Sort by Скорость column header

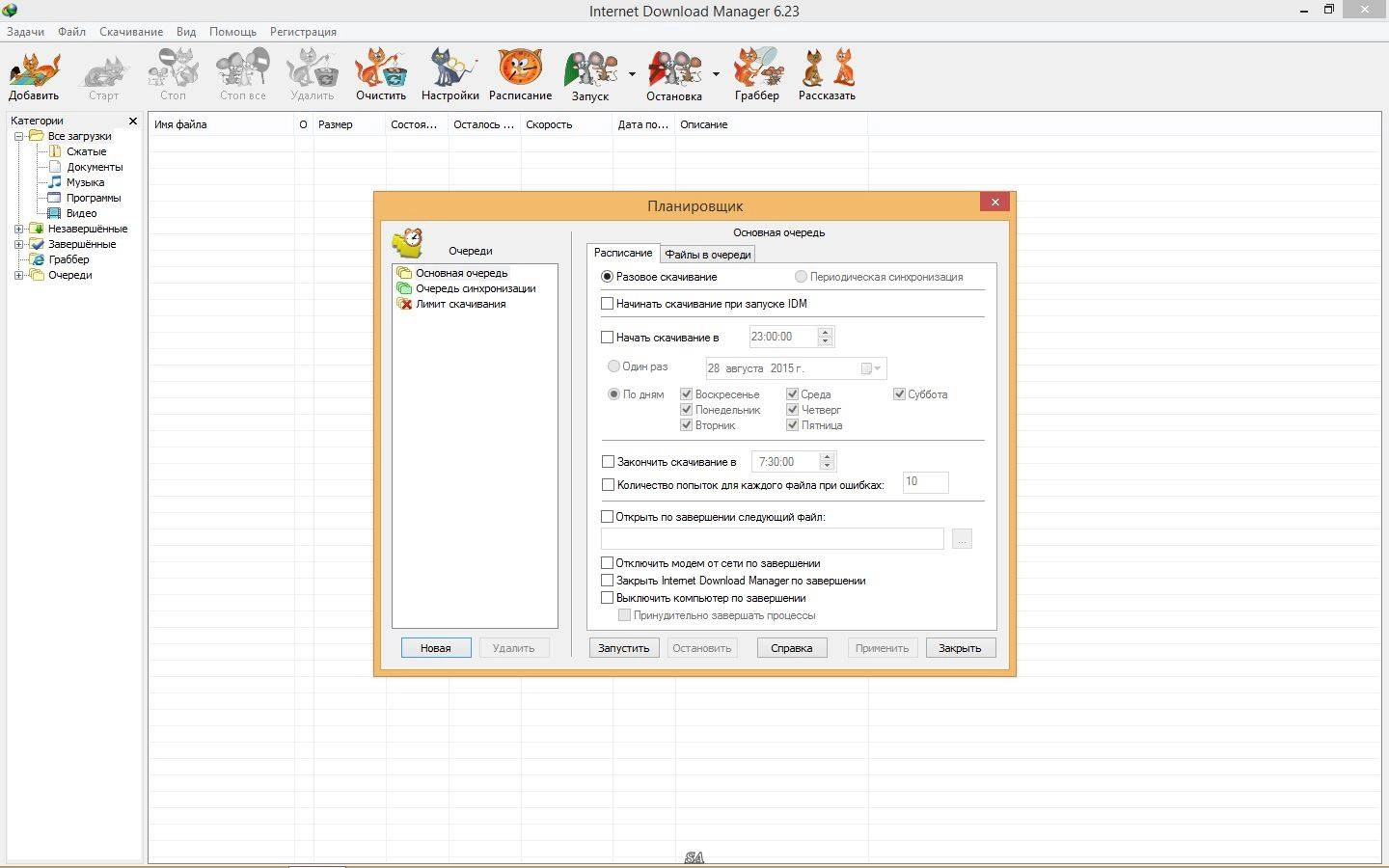coord(566,124)
